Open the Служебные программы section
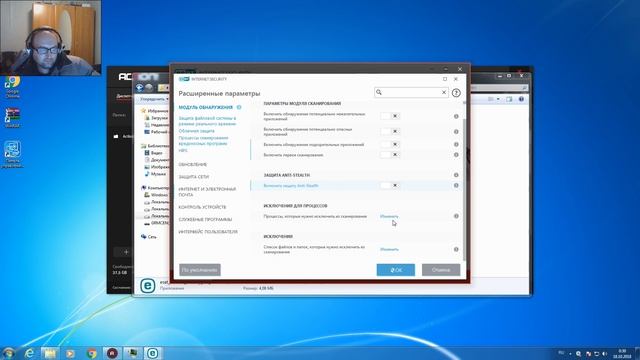Screen dimensions: 640x360 click(205, 220)
